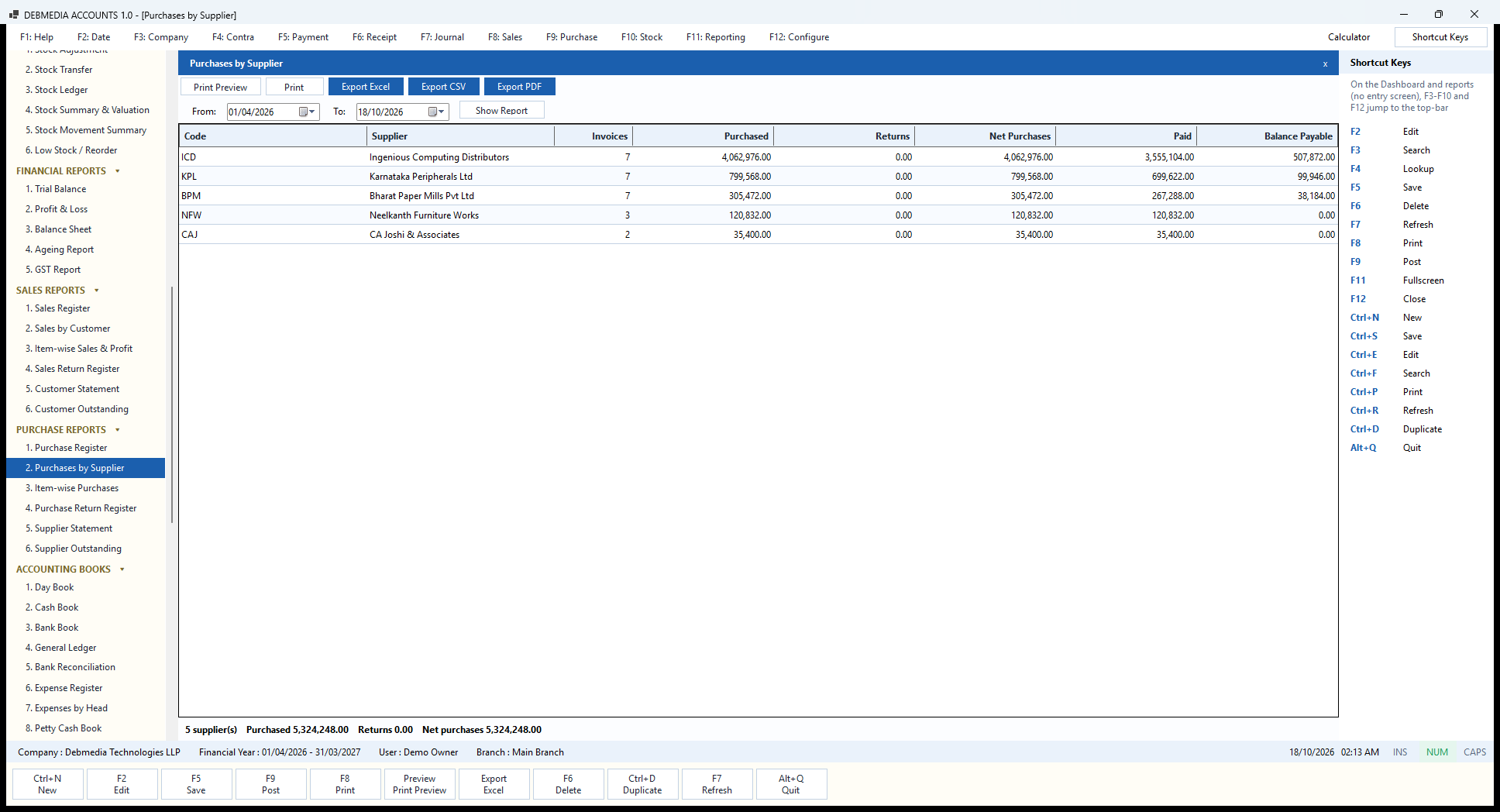Select the Neelkanth Furniture Works row
Viewport: 1500px width, 812px height.
pos(759,215)
